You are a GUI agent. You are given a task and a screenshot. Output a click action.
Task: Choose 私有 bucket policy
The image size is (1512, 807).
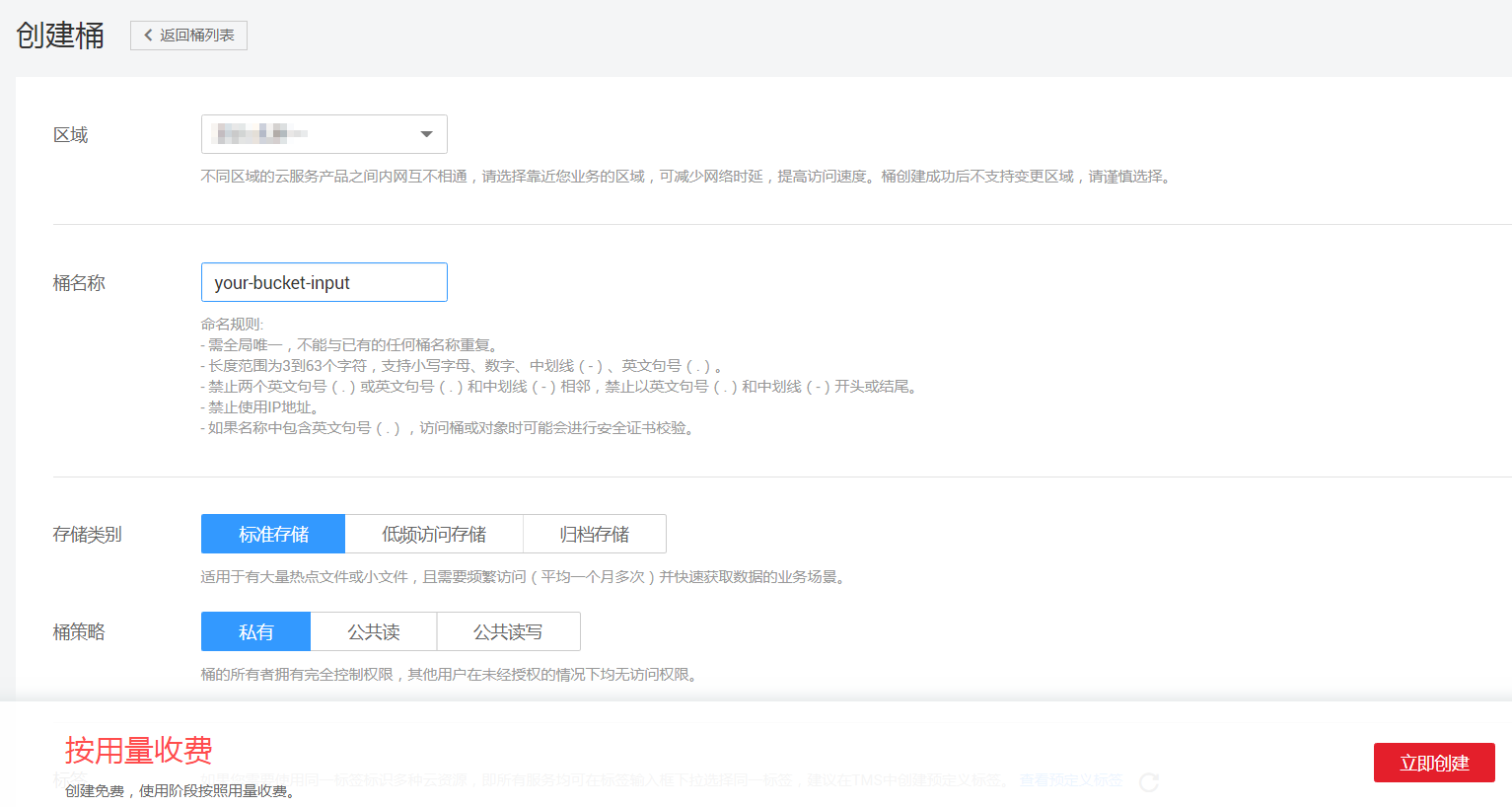[256, 631]
